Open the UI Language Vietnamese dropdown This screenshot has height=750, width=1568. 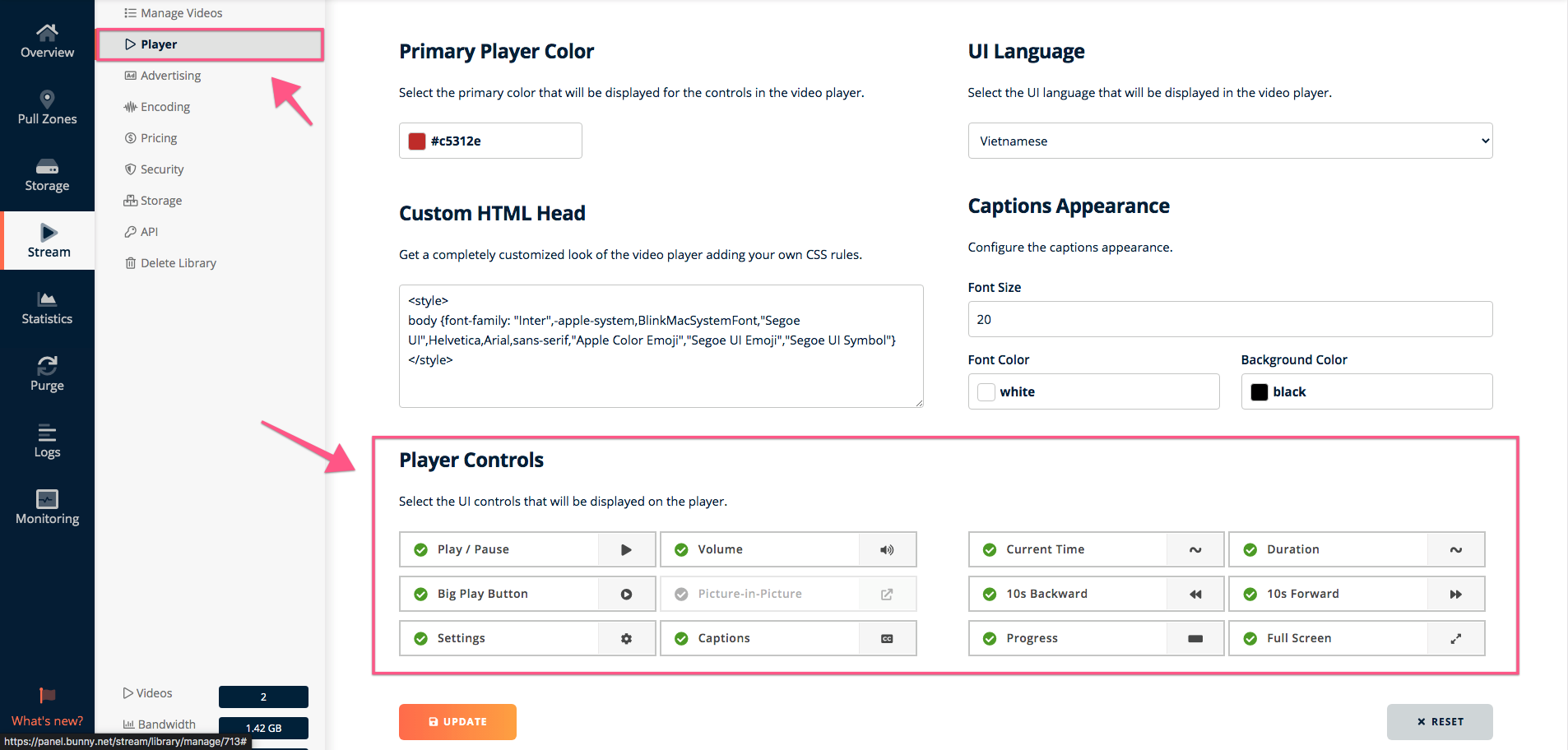pyautogui.click(x=1230, y=141)
